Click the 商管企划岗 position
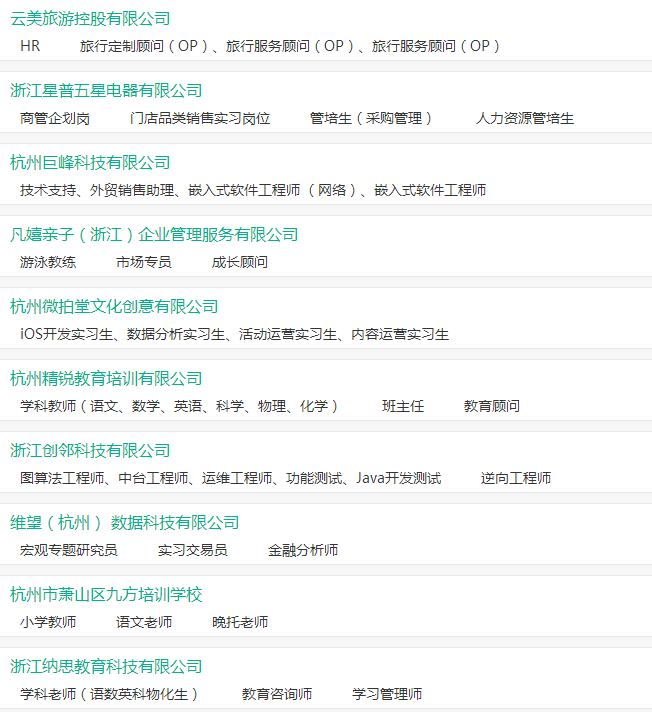 click(55, 118)
